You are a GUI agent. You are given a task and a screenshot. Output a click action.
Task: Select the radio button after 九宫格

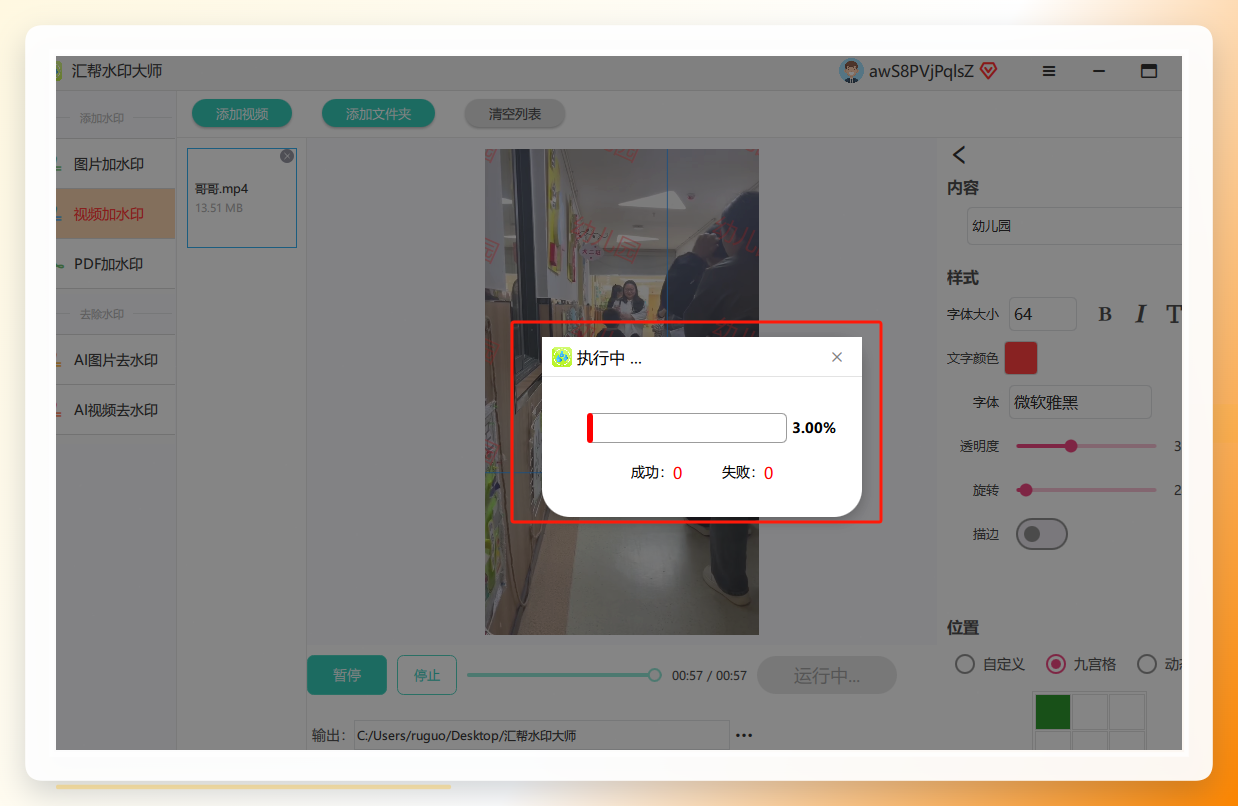(1147, 664)
